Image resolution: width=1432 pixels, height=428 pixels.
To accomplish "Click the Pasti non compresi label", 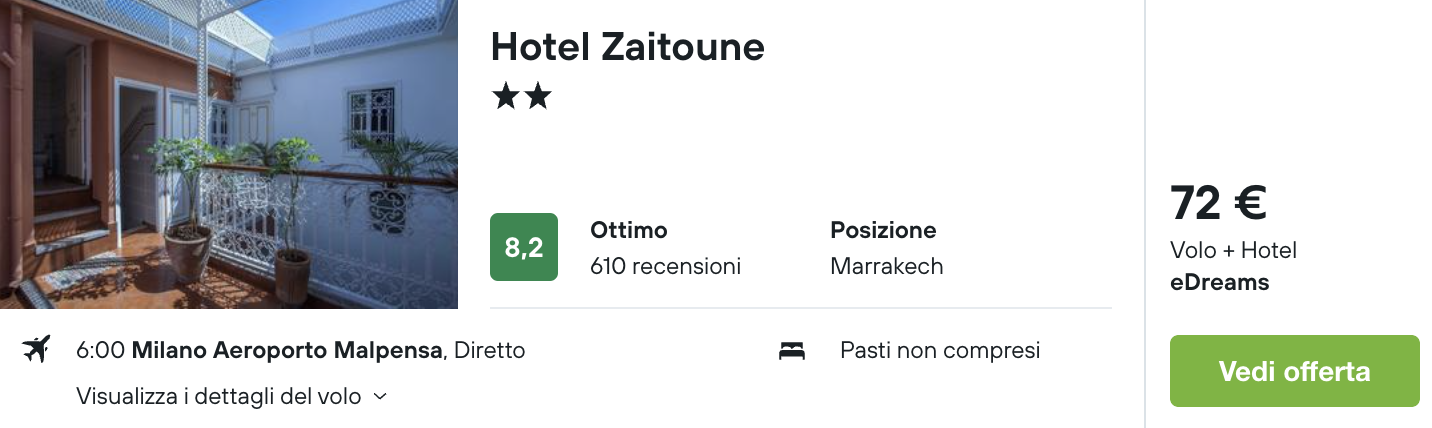I will (940, 350).
